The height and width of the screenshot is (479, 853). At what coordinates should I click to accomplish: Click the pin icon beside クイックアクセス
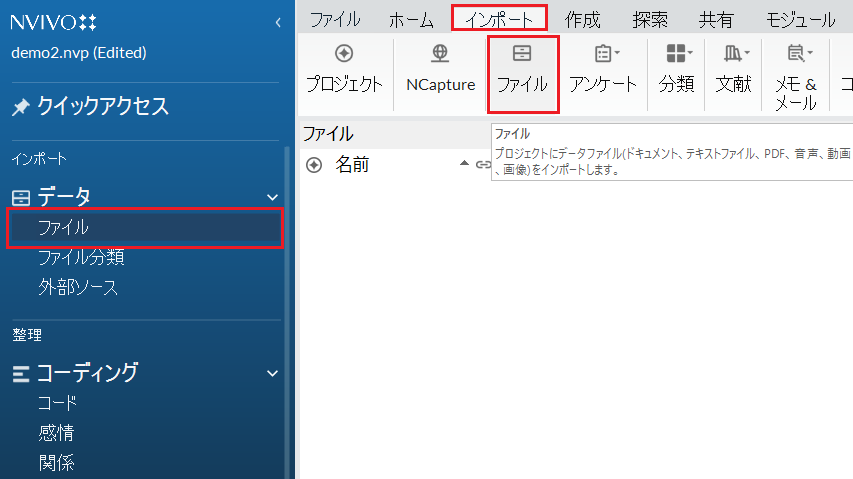pos(21,107)
